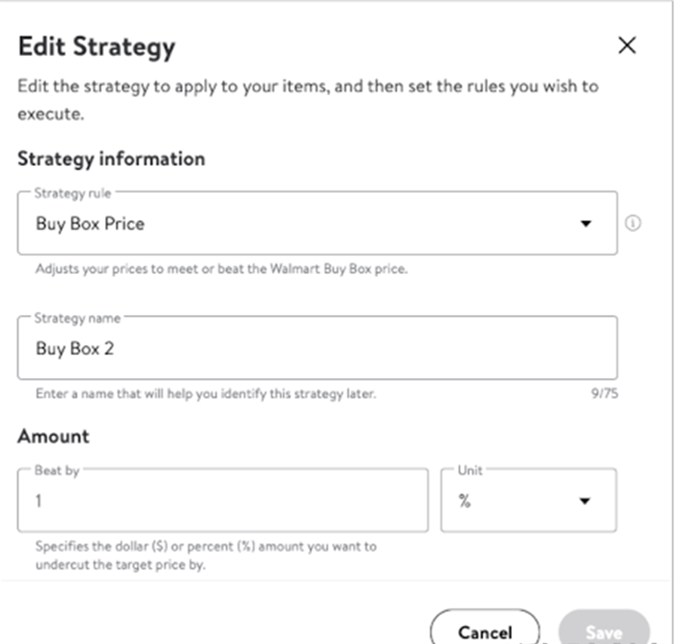
Task: Click the 9/75 character counter
Action: 604,393
